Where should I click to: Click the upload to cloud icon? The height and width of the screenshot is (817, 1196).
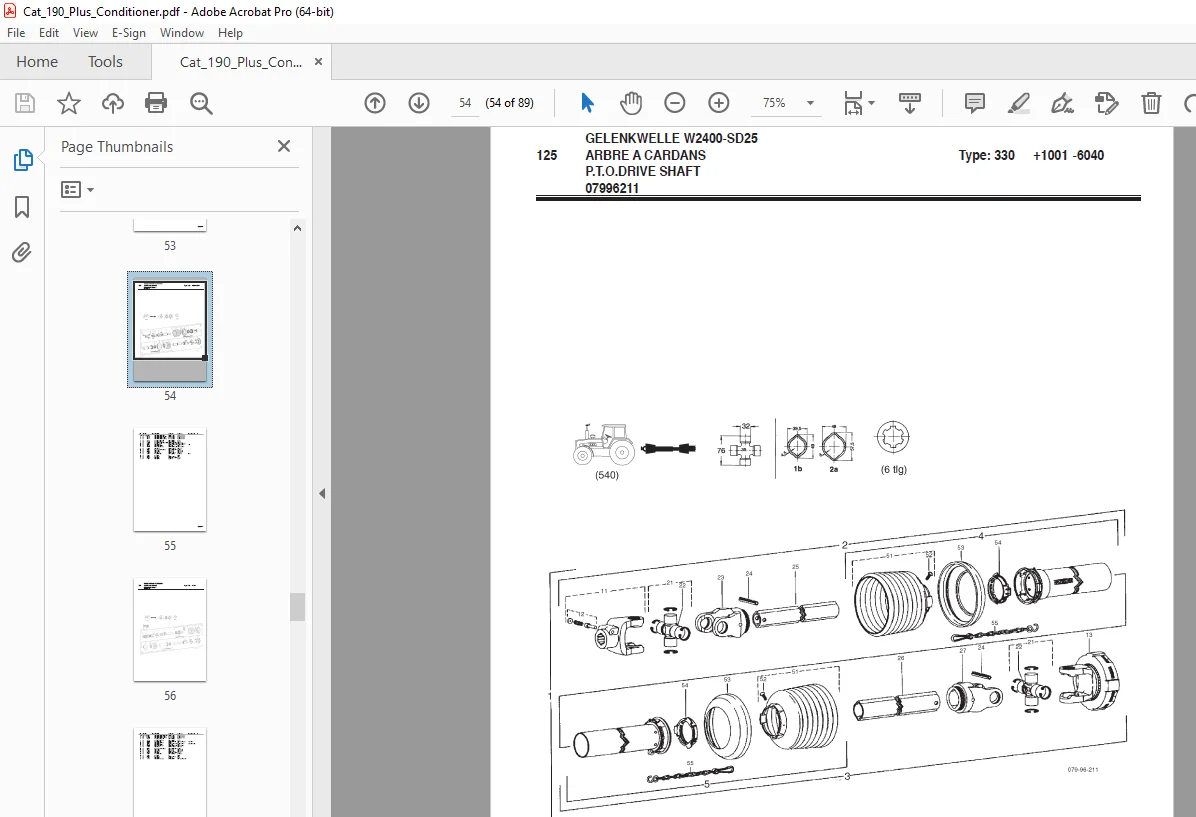coord(113,103)
